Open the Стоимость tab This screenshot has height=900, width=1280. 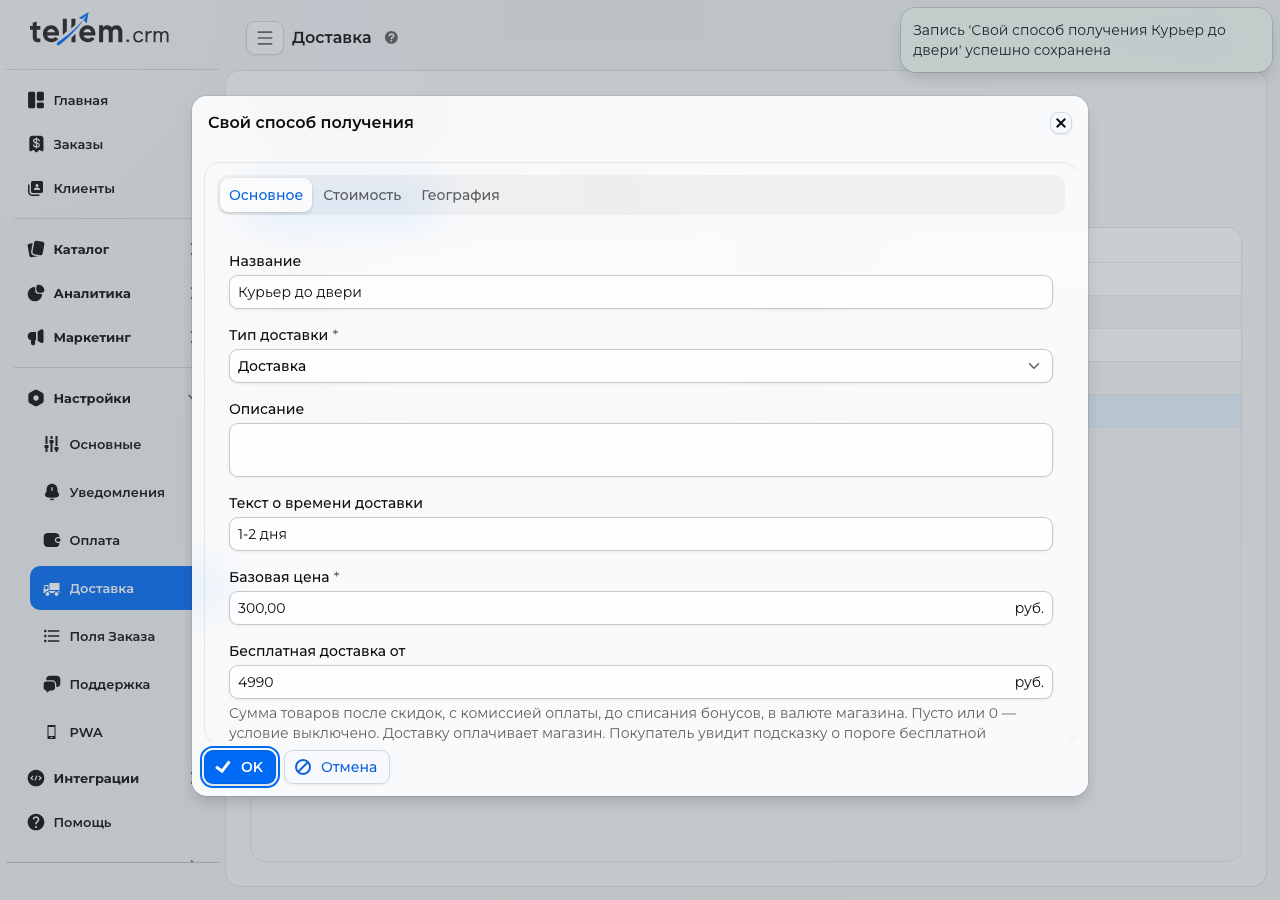point(362,195)
